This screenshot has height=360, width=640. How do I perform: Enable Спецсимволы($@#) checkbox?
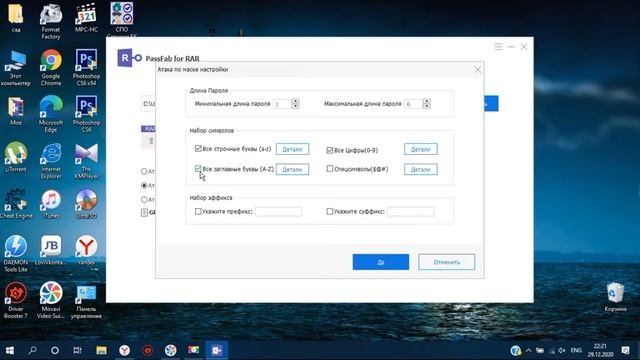point(330,169)
